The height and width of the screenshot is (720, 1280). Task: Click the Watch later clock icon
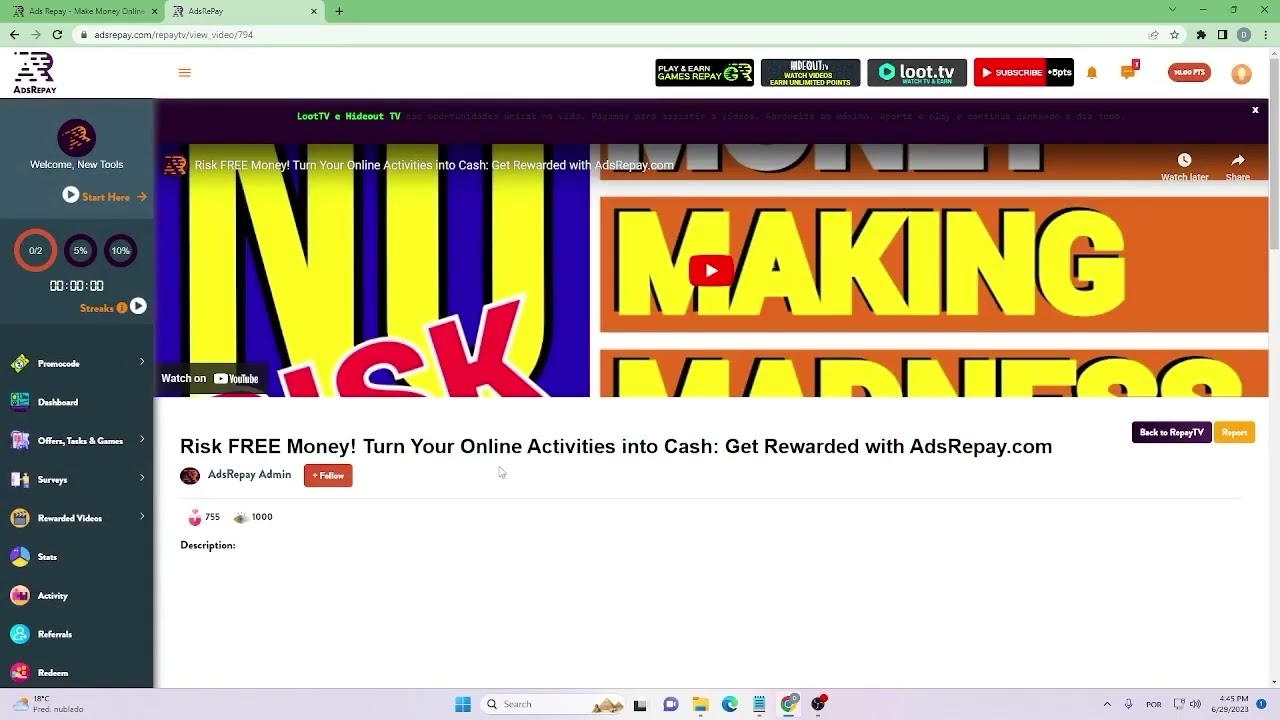click(1184, 160)
